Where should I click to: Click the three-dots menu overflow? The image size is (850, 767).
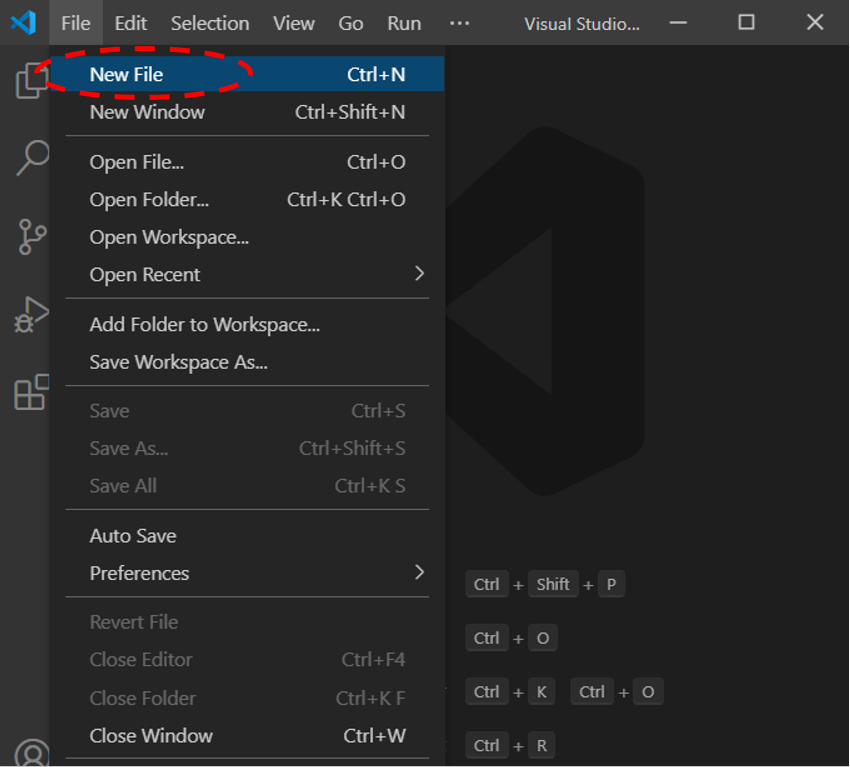[x=459, y=23]
